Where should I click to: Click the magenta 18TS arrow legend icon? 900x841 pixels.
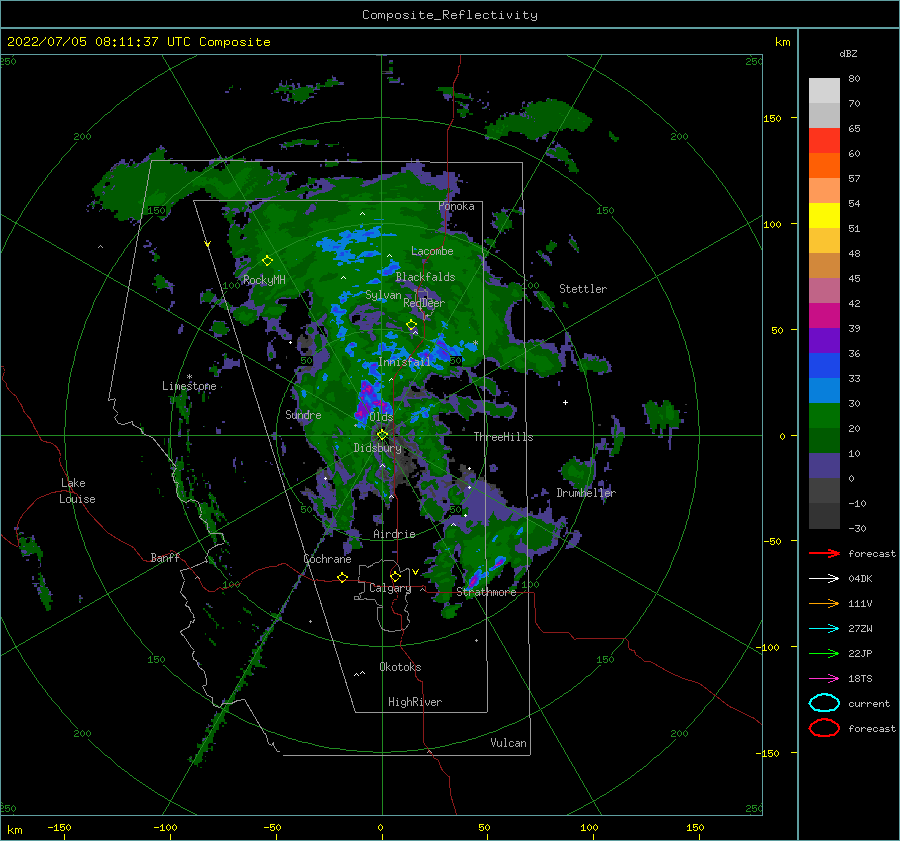[x=824, y=679]
